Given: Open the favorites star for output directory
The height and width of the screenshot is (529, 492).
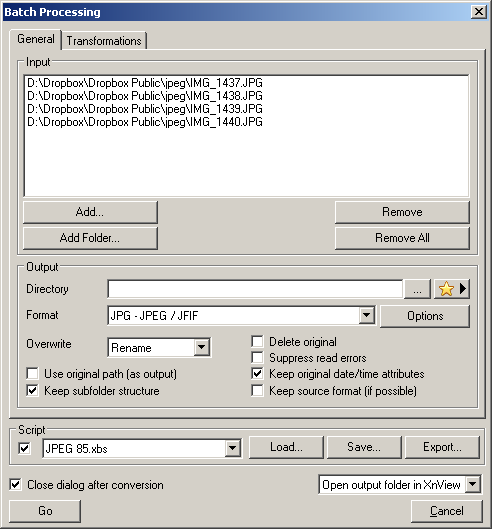Looking at the screenshot, I should (x=446, y=289).
